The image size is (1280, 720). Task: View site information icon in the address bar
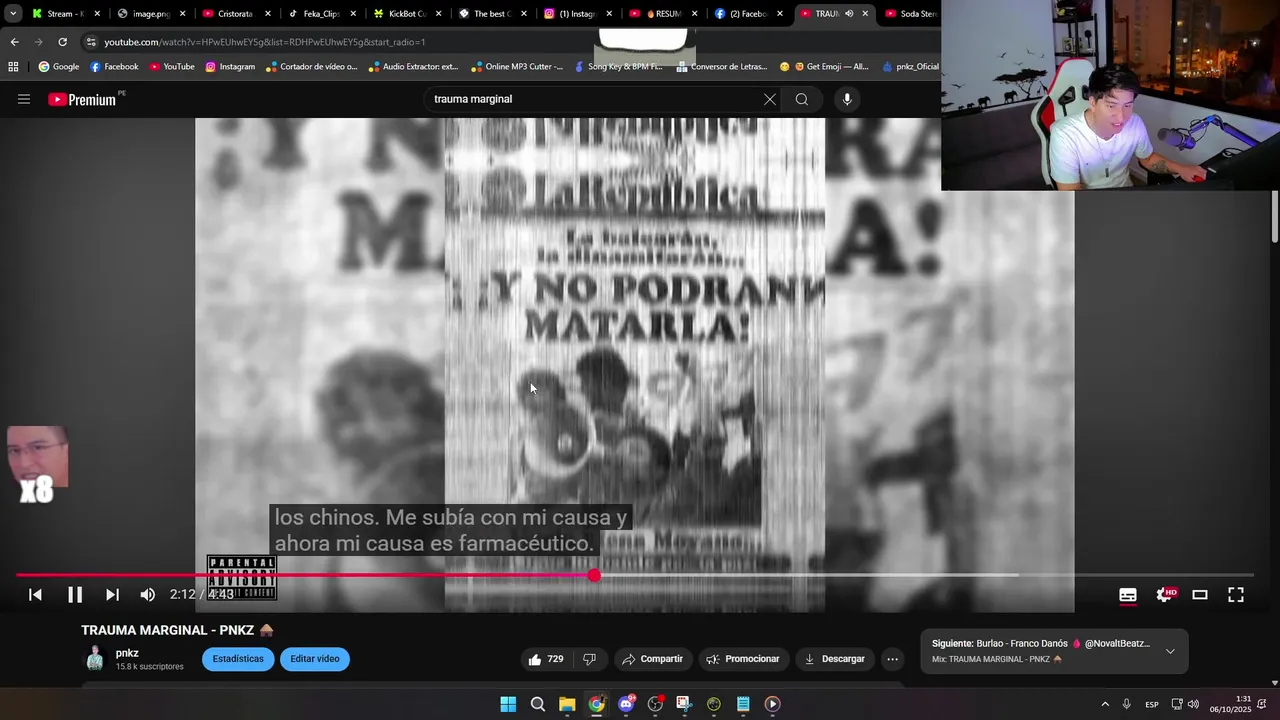click(91, 42)
